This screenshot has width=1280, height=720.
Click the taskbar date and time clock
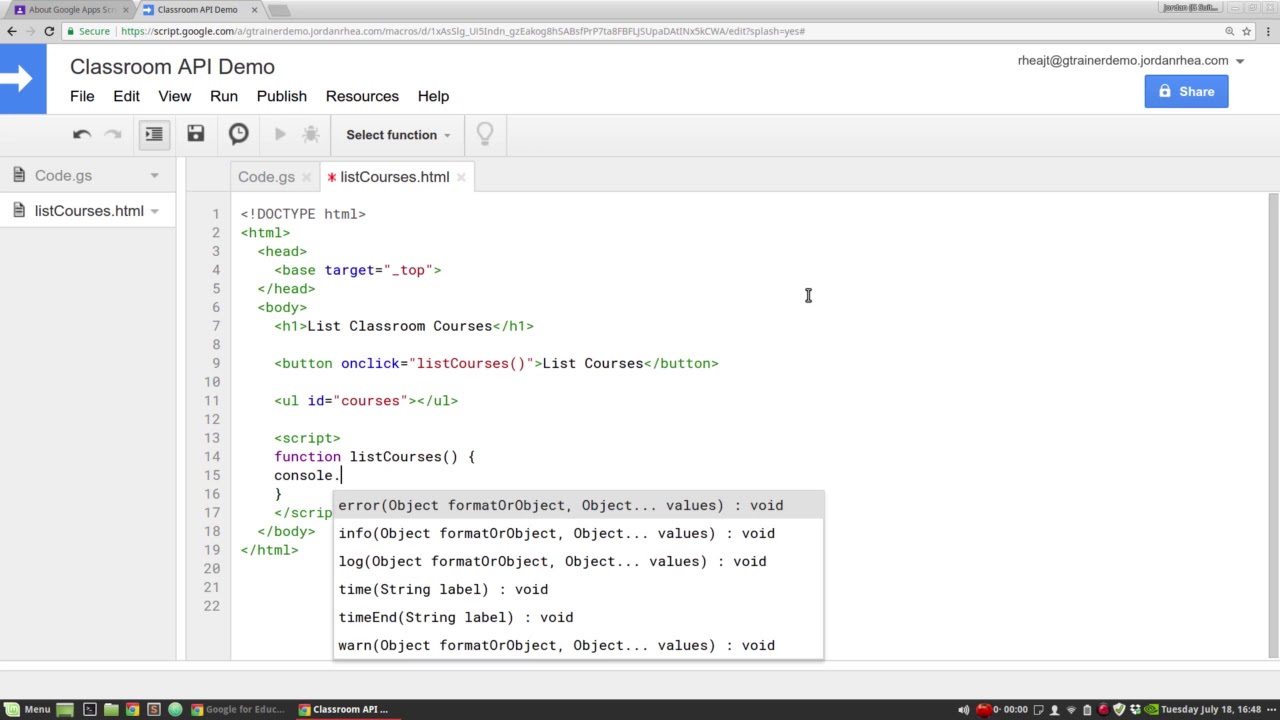click(x=1211, y=710)
